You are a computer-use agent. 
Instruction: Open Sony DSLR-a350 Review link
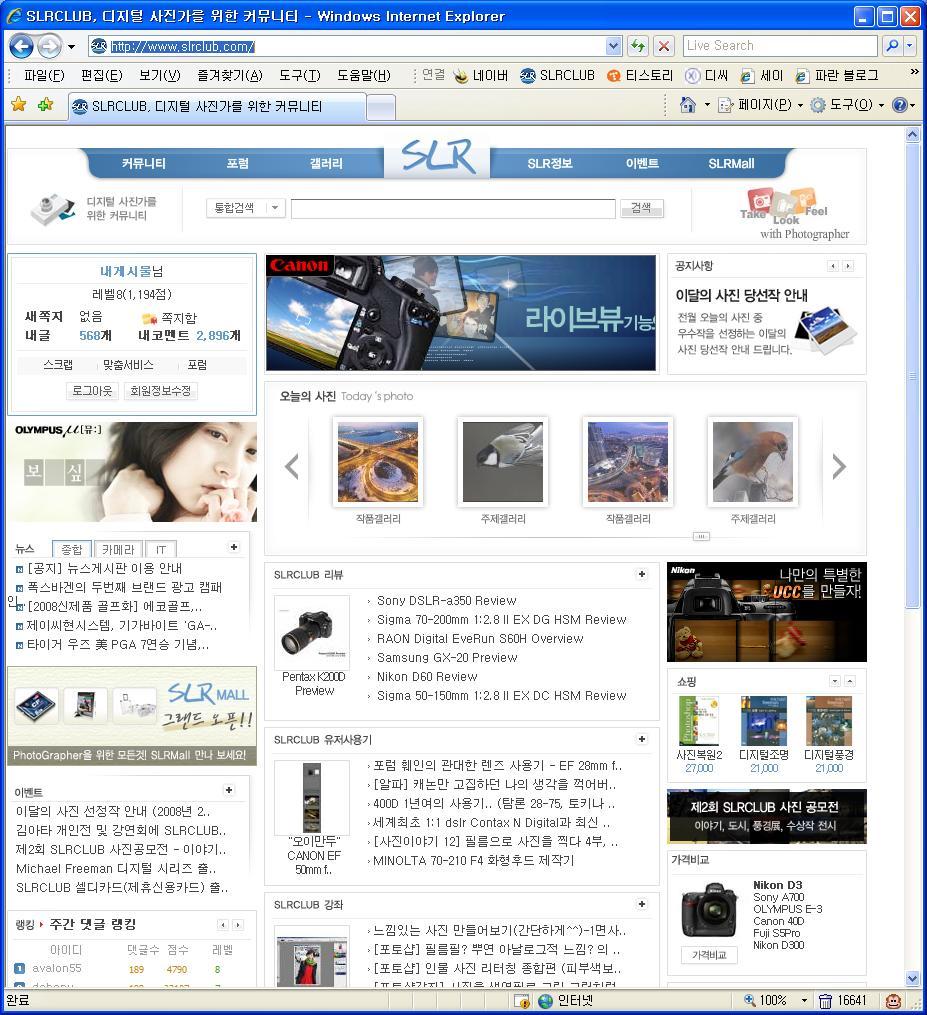coord(447,601)
